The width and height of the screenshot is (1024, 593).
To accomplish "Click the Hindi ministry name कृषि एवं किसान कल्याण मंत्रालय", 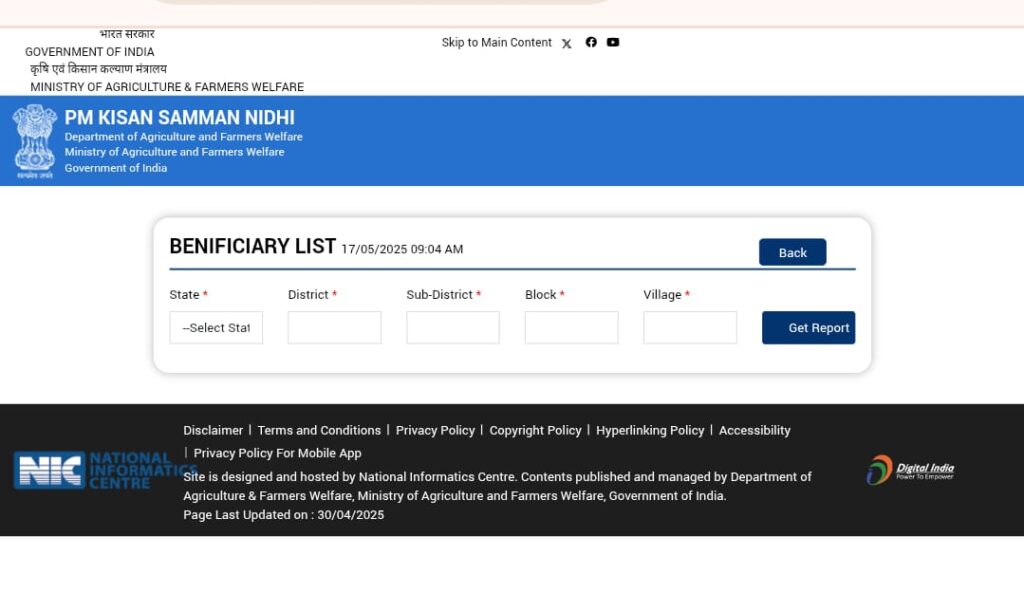I will [x=99, y=69].
